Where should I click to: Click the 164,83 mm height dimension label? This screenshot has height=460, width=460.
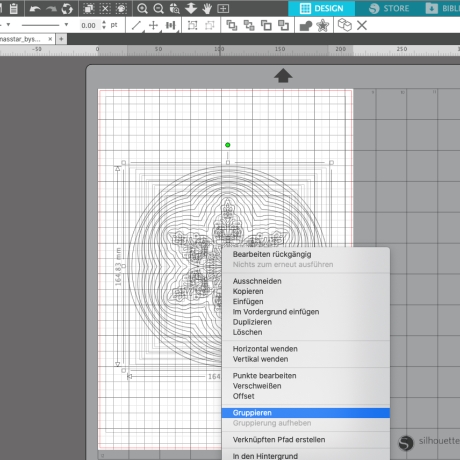coord(118,267)
